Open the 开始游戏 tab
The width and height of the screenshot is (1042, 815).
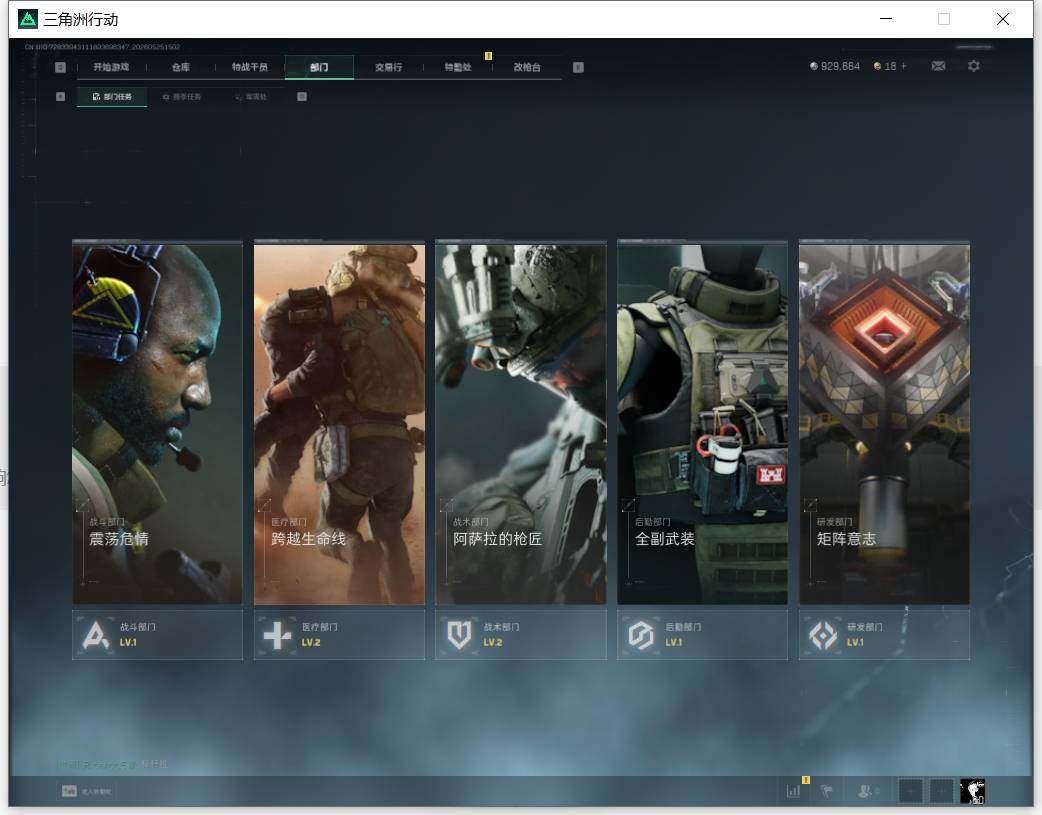pos(111,67)
